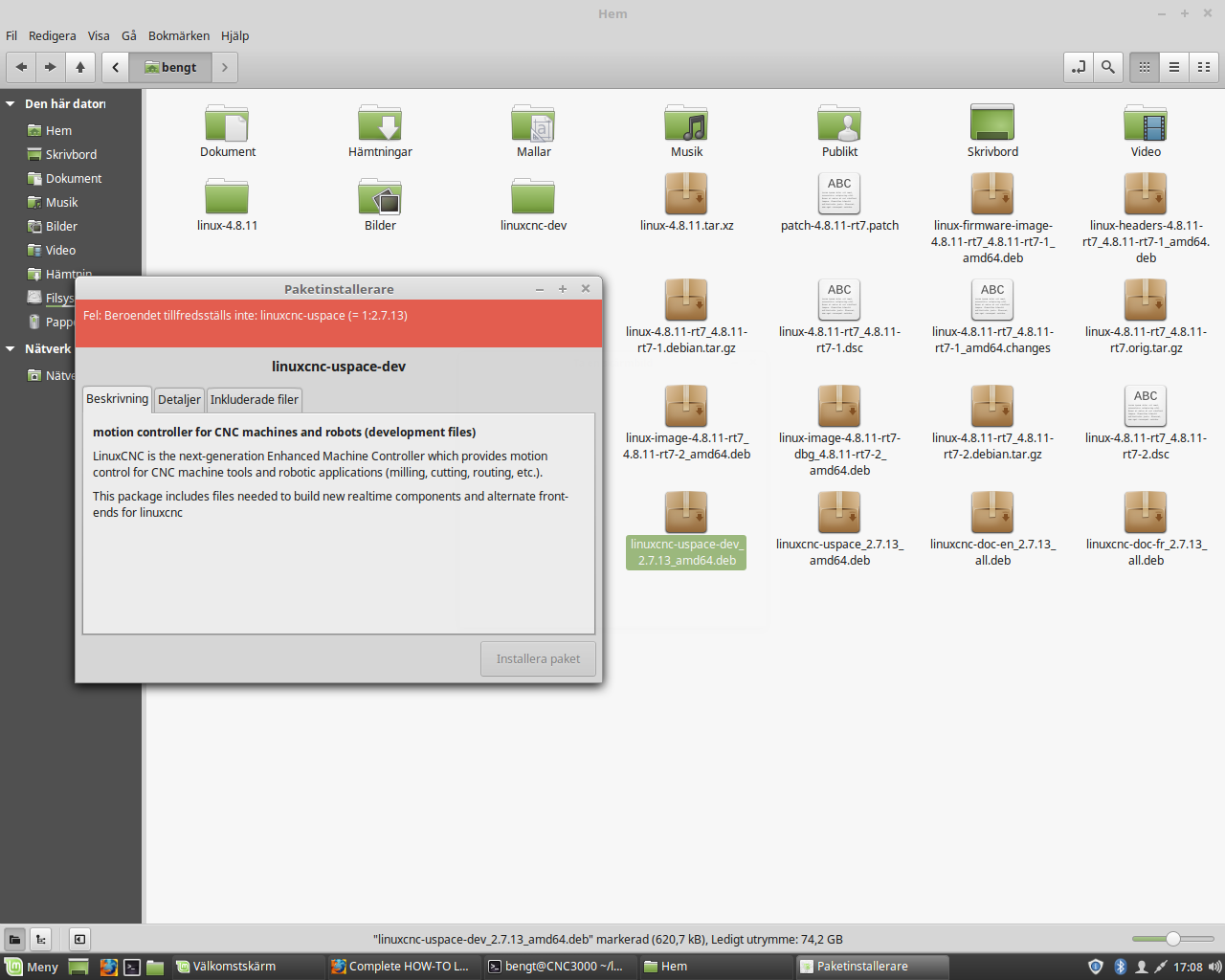The image size is (1225, 980).
Task: Switch to the Detaljer tab
Action: pyautogui.click(x=179, y=400)
